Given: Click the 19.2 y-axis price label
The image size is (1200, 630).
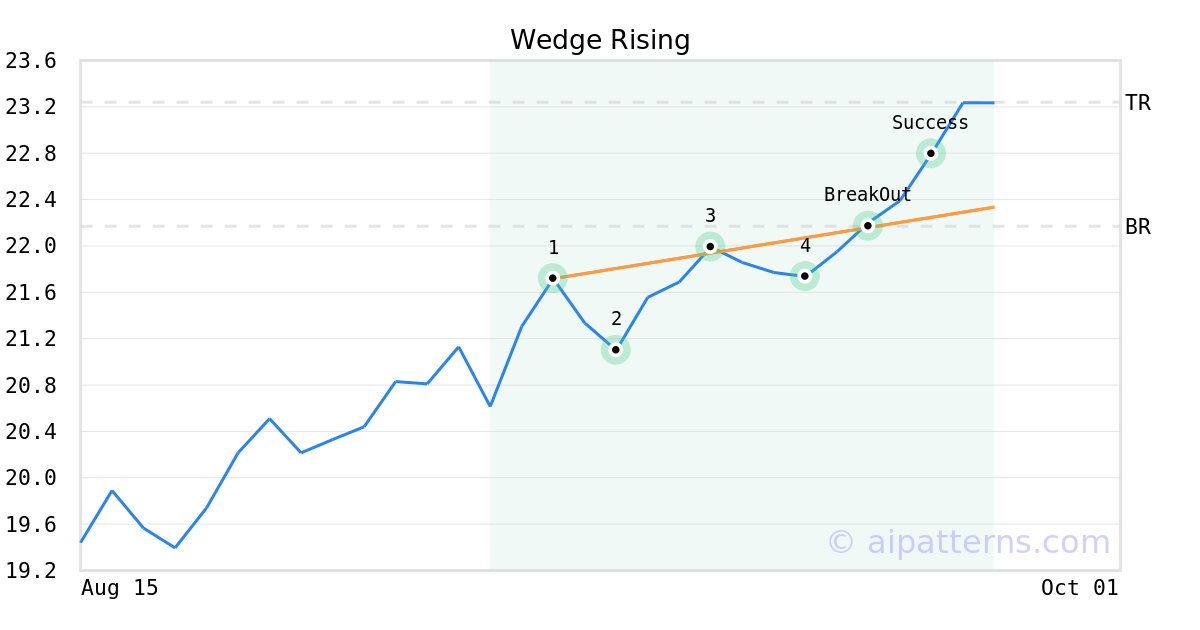Looking at the screenshot, I should coord(31,571).
